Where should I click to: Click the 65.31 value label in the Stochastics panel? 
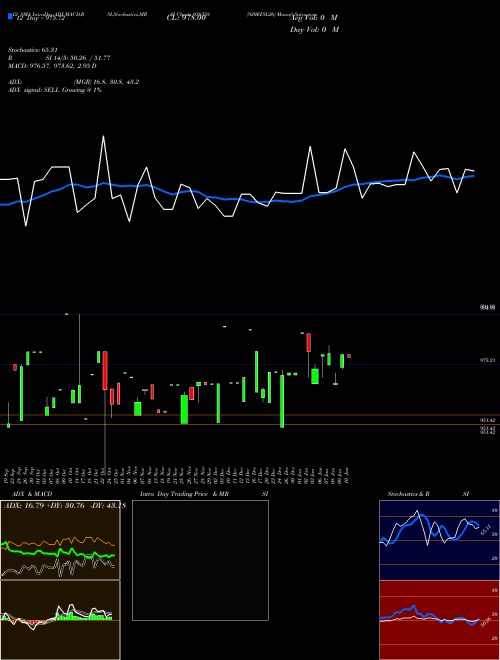tap(486, 529)
